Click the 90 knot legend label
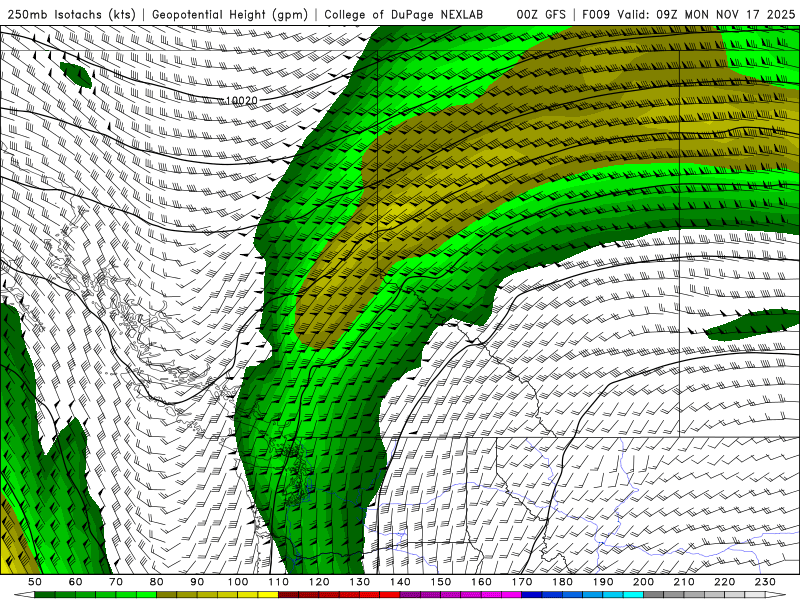This screenshot has height=600, width=800. [197, 582]
